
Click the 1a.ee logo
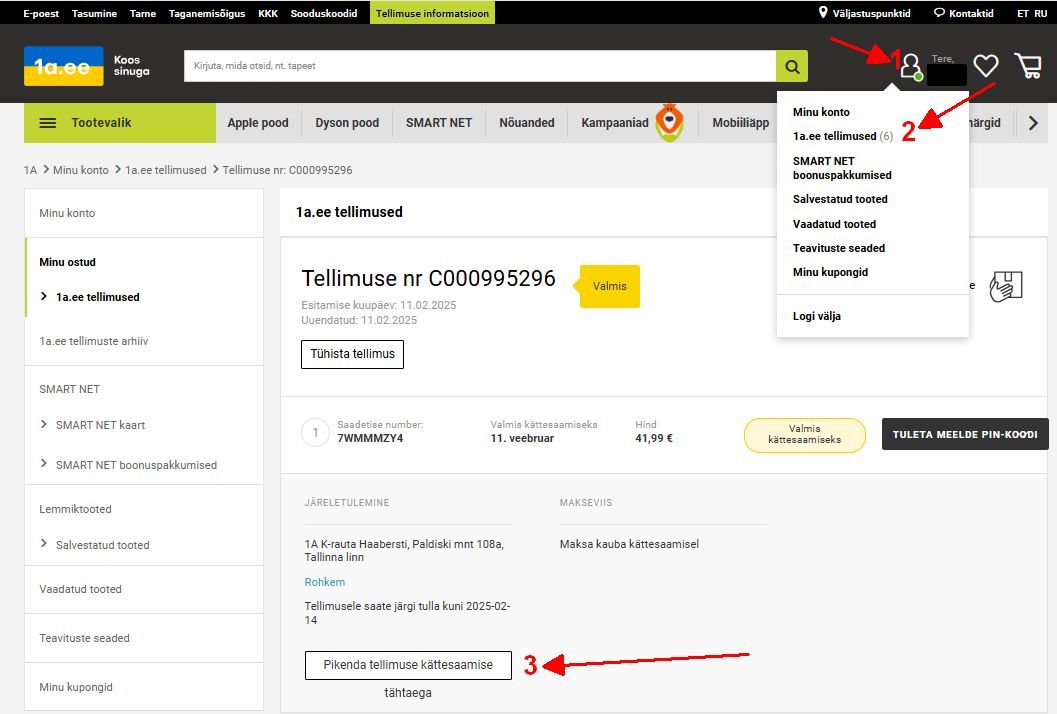pos(63,66)
